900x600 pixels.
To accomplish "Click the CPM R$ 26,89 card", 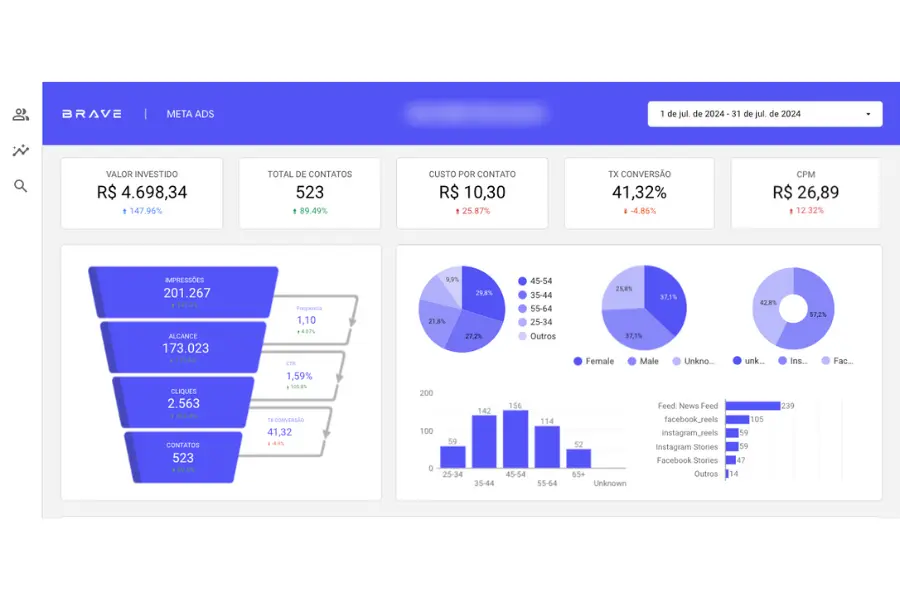I will tap(805, 193).
